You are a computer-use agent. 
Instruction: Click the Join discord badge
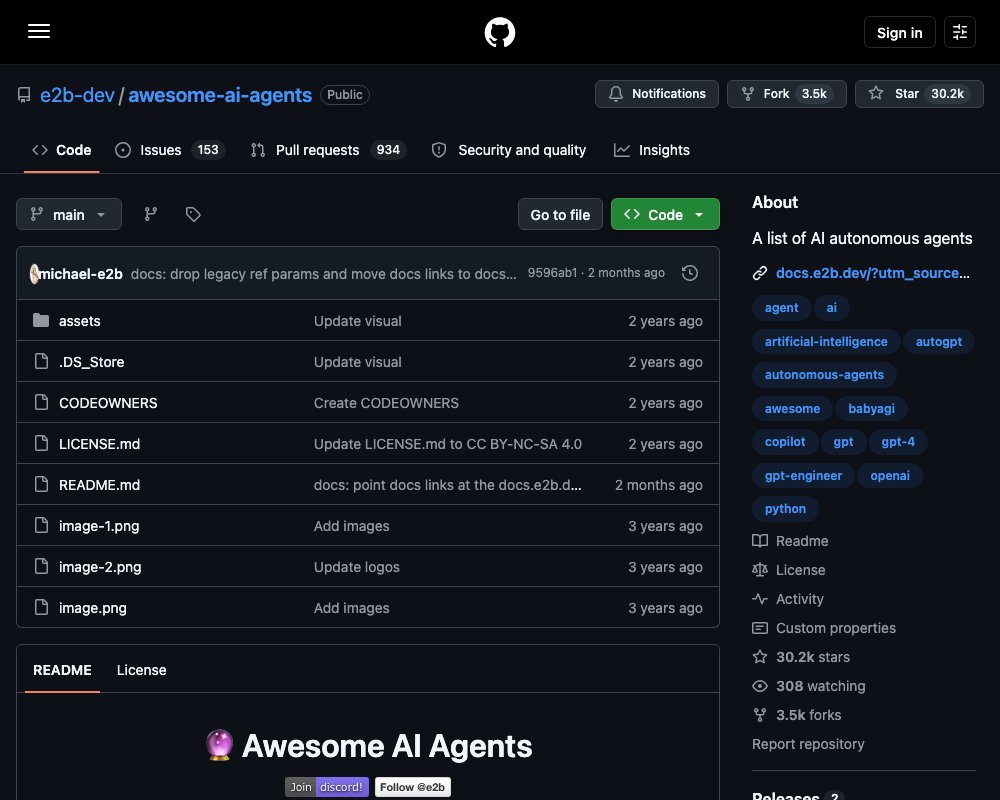[x=327, y=787]
